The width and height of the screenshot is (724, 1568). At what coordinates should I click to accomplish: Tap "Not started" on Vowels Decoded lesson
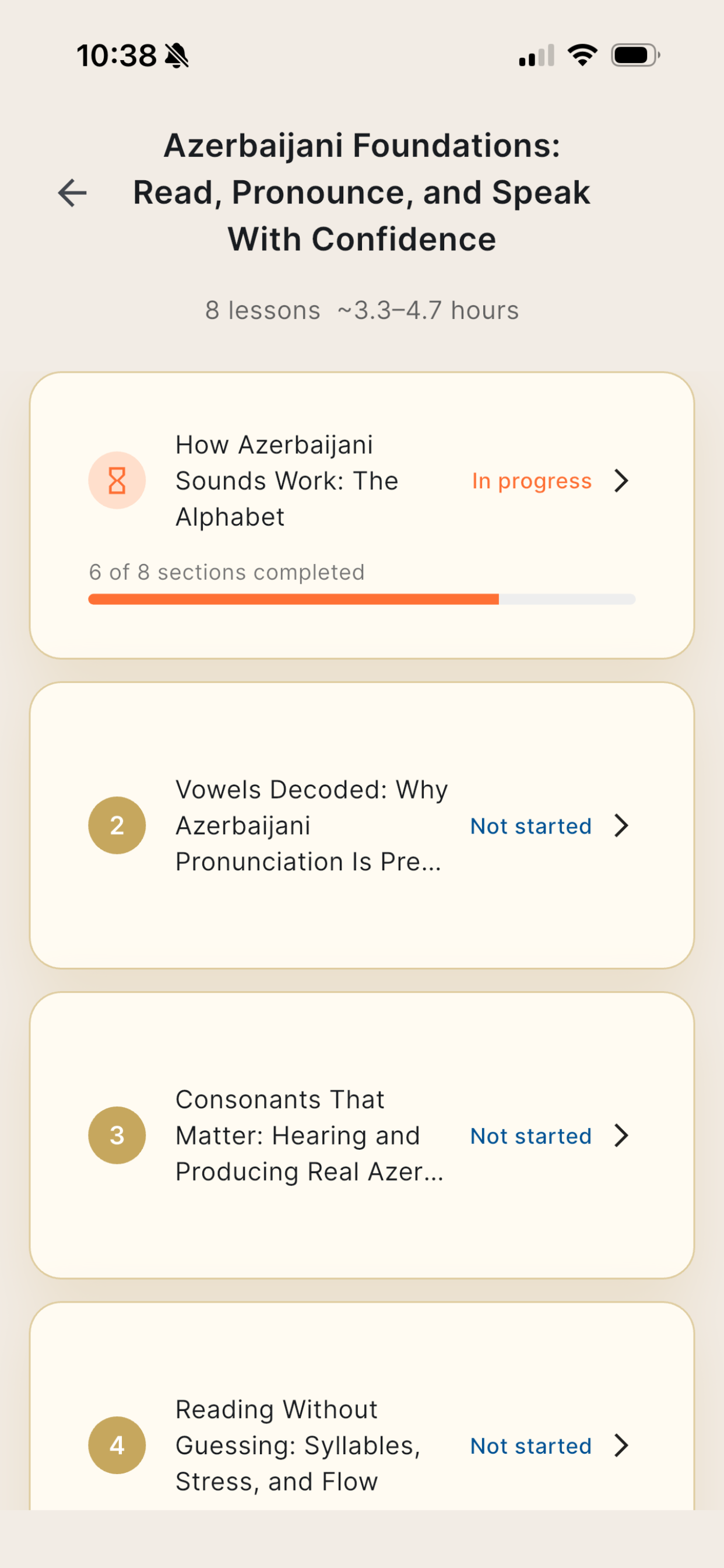coord(530,826)
